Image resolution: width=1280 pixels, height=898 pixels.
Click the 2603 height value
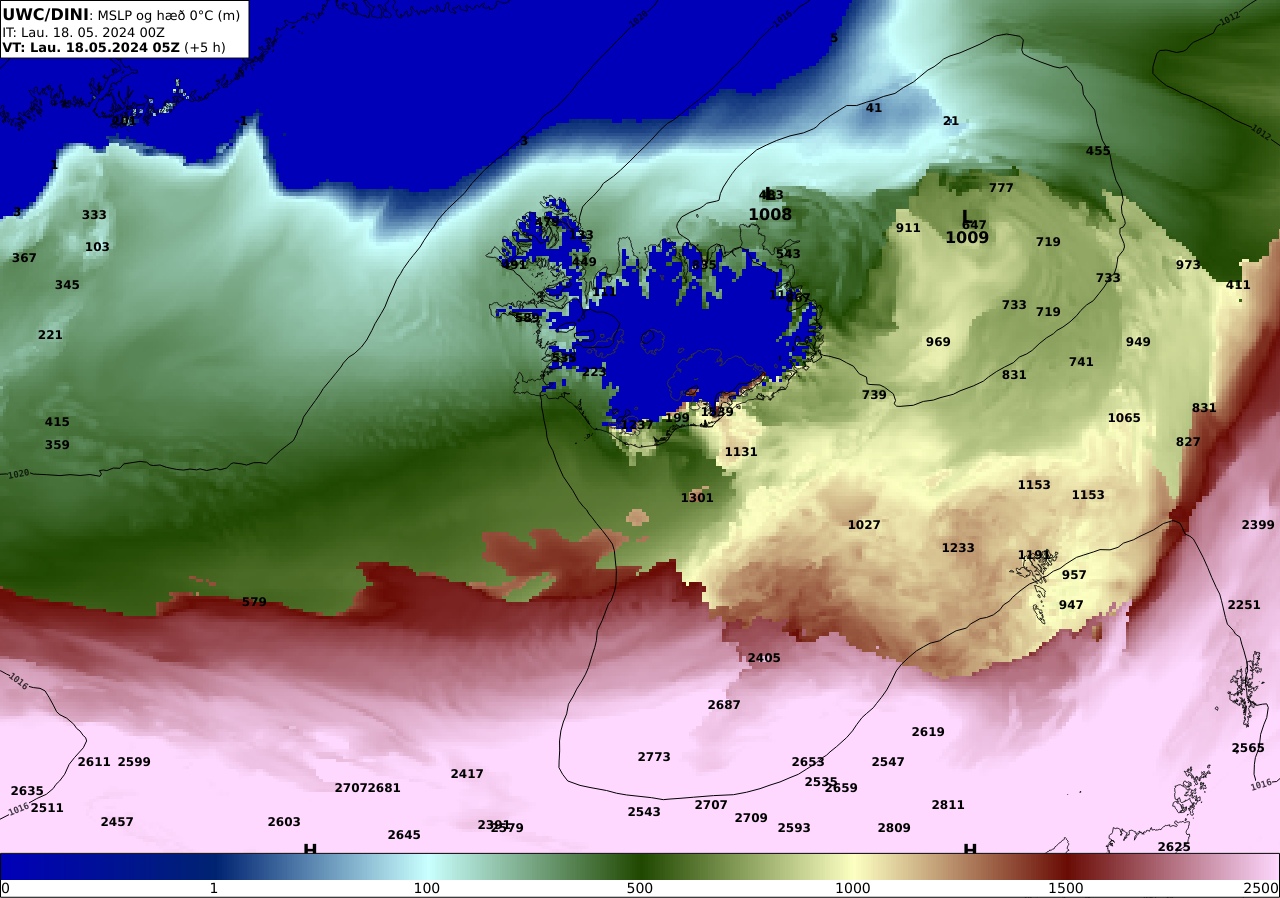(284, 822)
